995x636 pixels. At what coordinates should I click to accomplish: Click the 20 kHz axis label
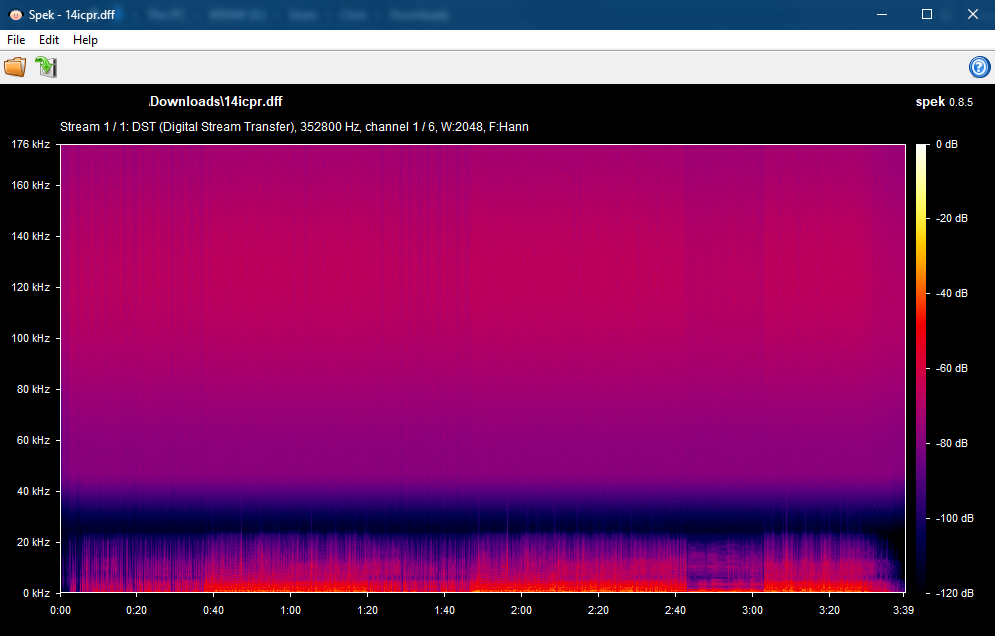click(x=33, y=542)
